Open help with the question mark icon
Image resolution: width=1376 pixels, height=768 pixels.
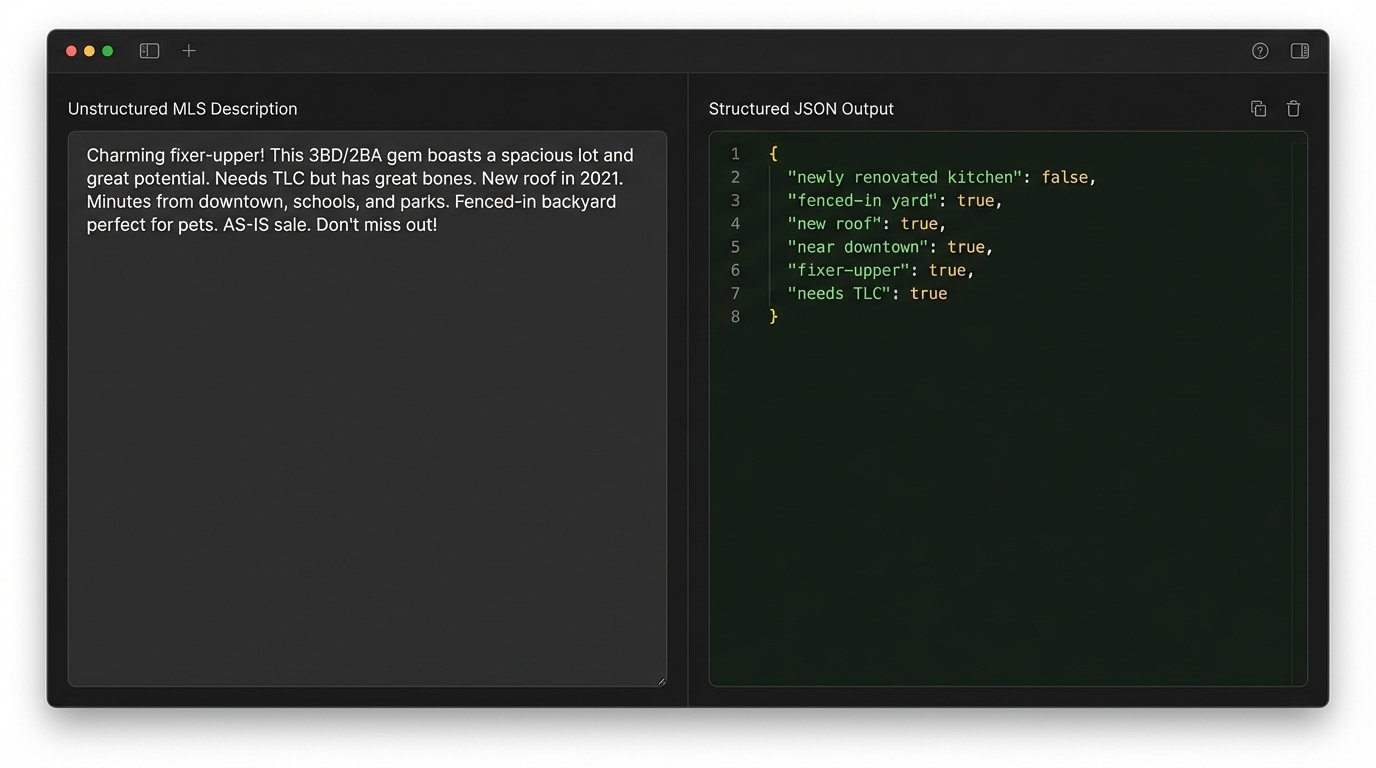click(1260, 51)
